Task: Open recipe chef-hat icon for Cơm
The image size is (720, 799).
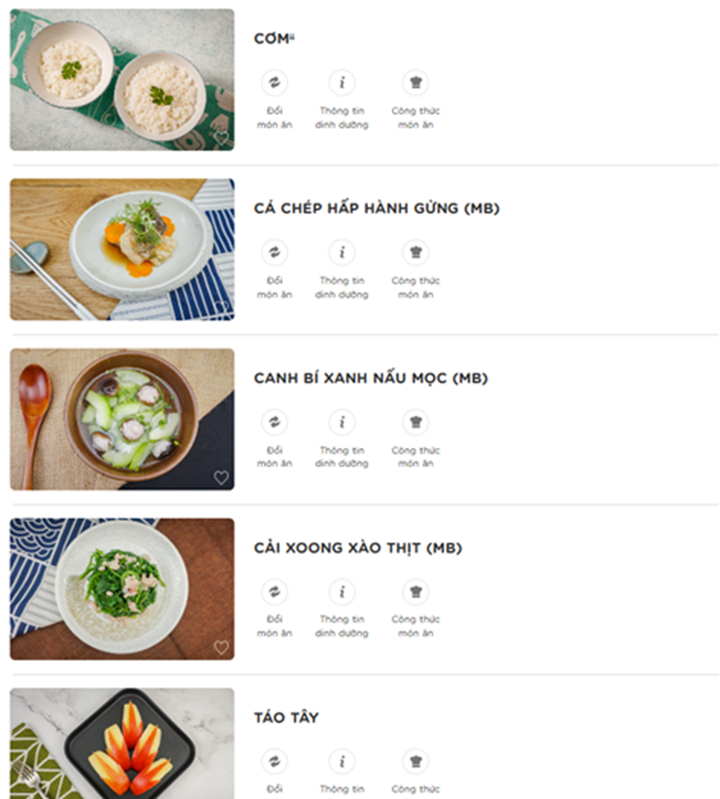Action: click(x=415, y=83)
